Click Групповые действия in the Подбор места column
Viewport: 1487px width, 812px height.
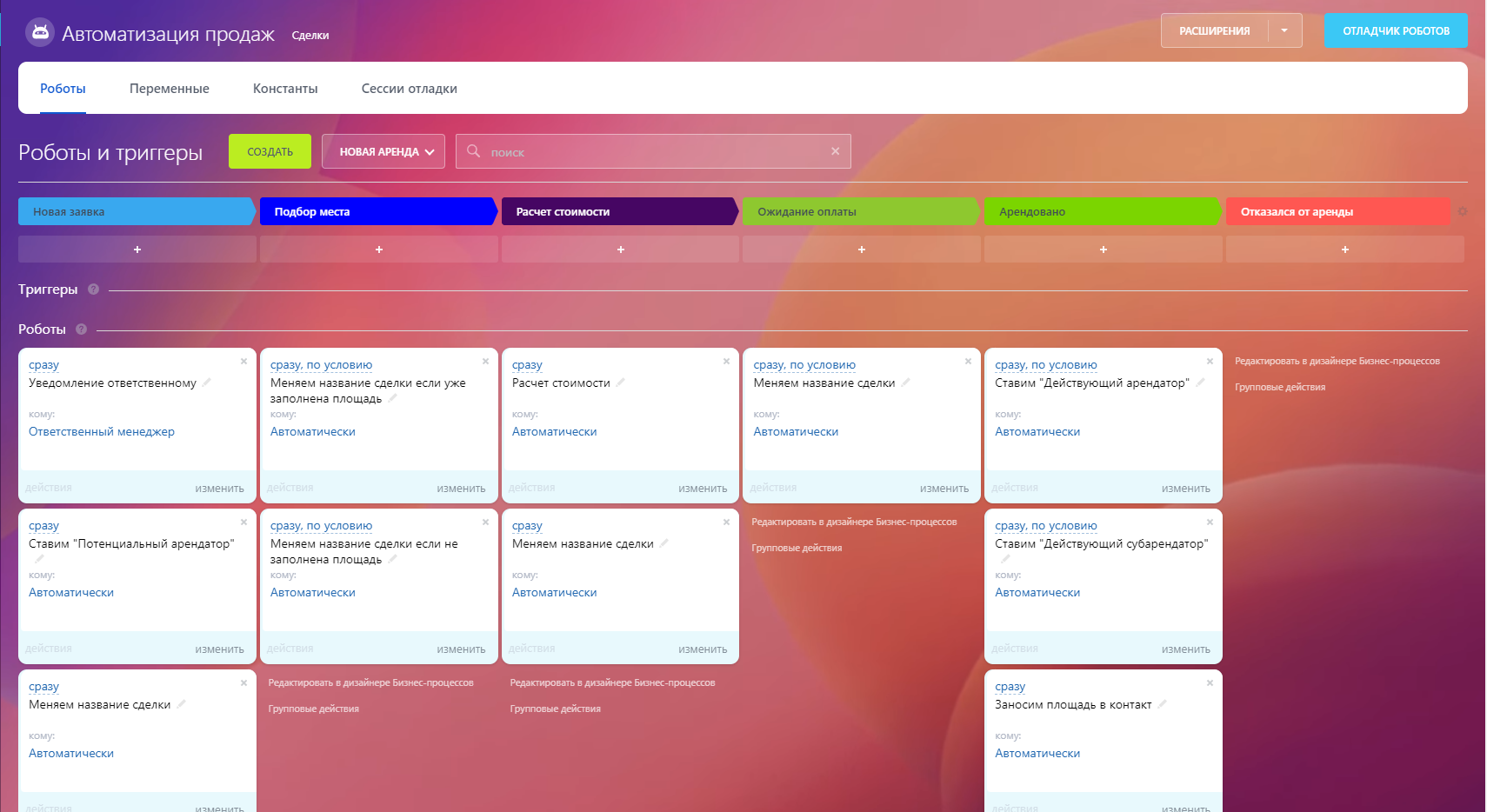[314, 709]
